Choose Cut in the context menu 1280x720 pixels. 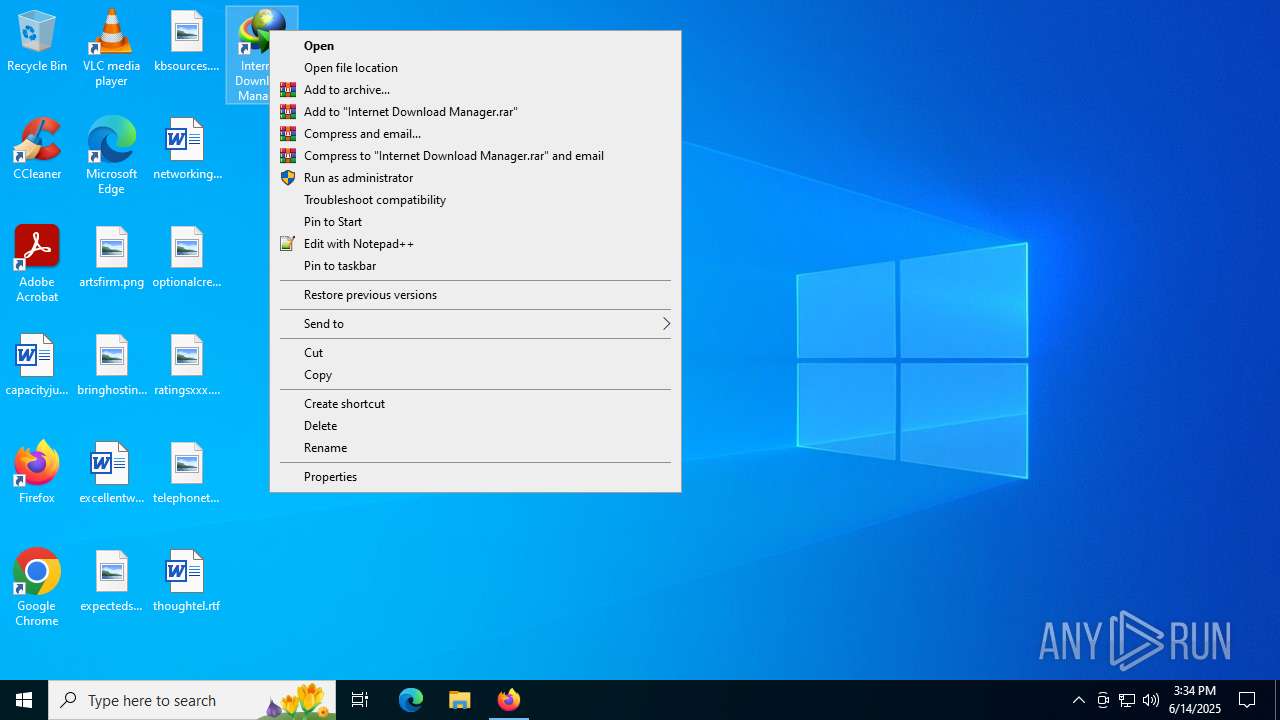coord(475,353)
